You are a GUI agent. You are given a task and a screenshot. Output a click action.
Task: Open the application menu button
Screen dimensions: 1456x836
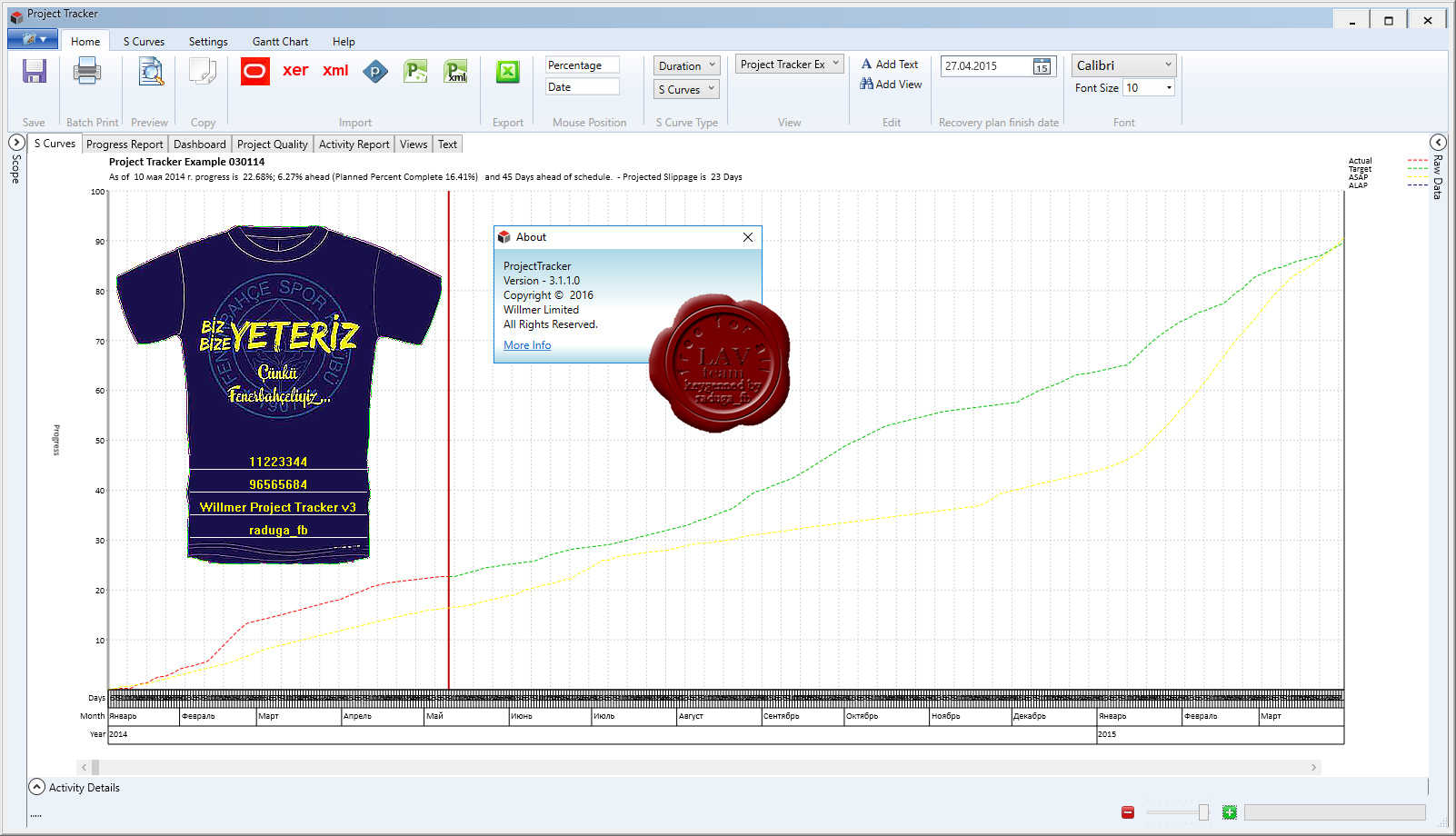click(33, 39)
